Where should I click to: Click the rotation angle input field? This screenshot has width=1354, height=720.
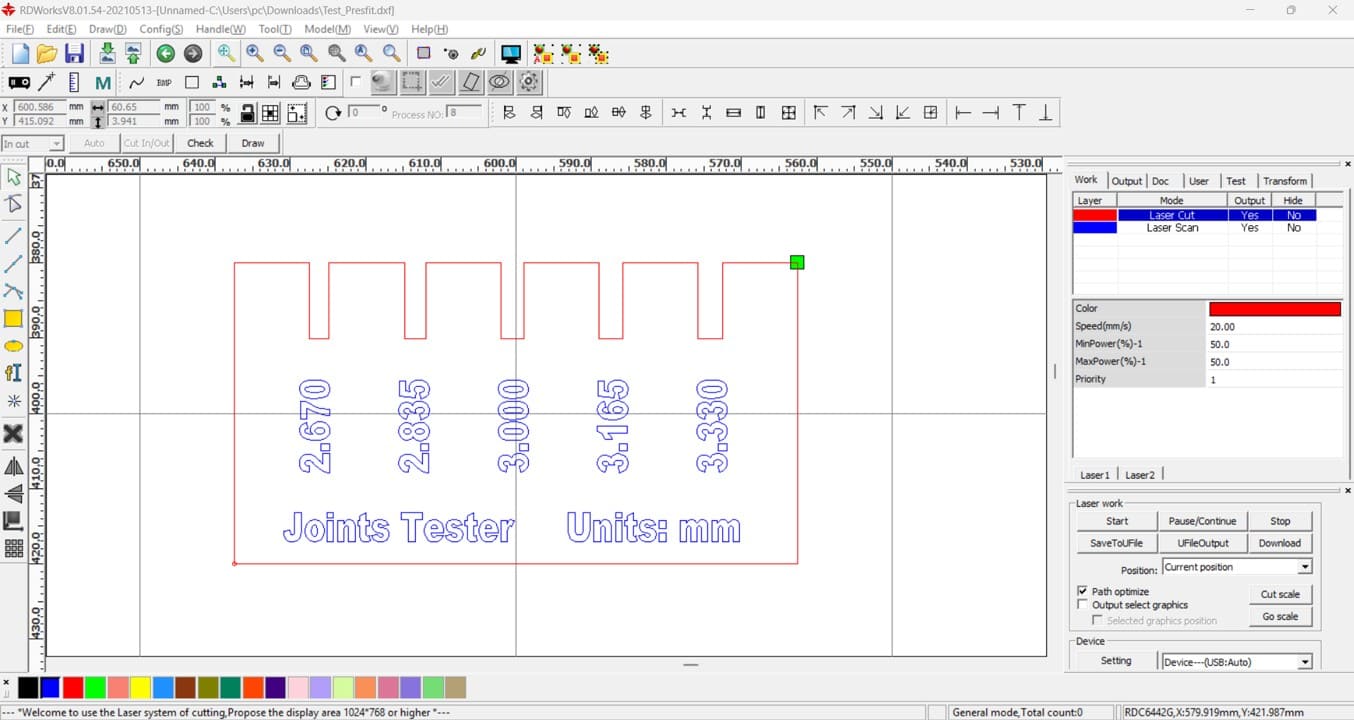coord(366,113)
